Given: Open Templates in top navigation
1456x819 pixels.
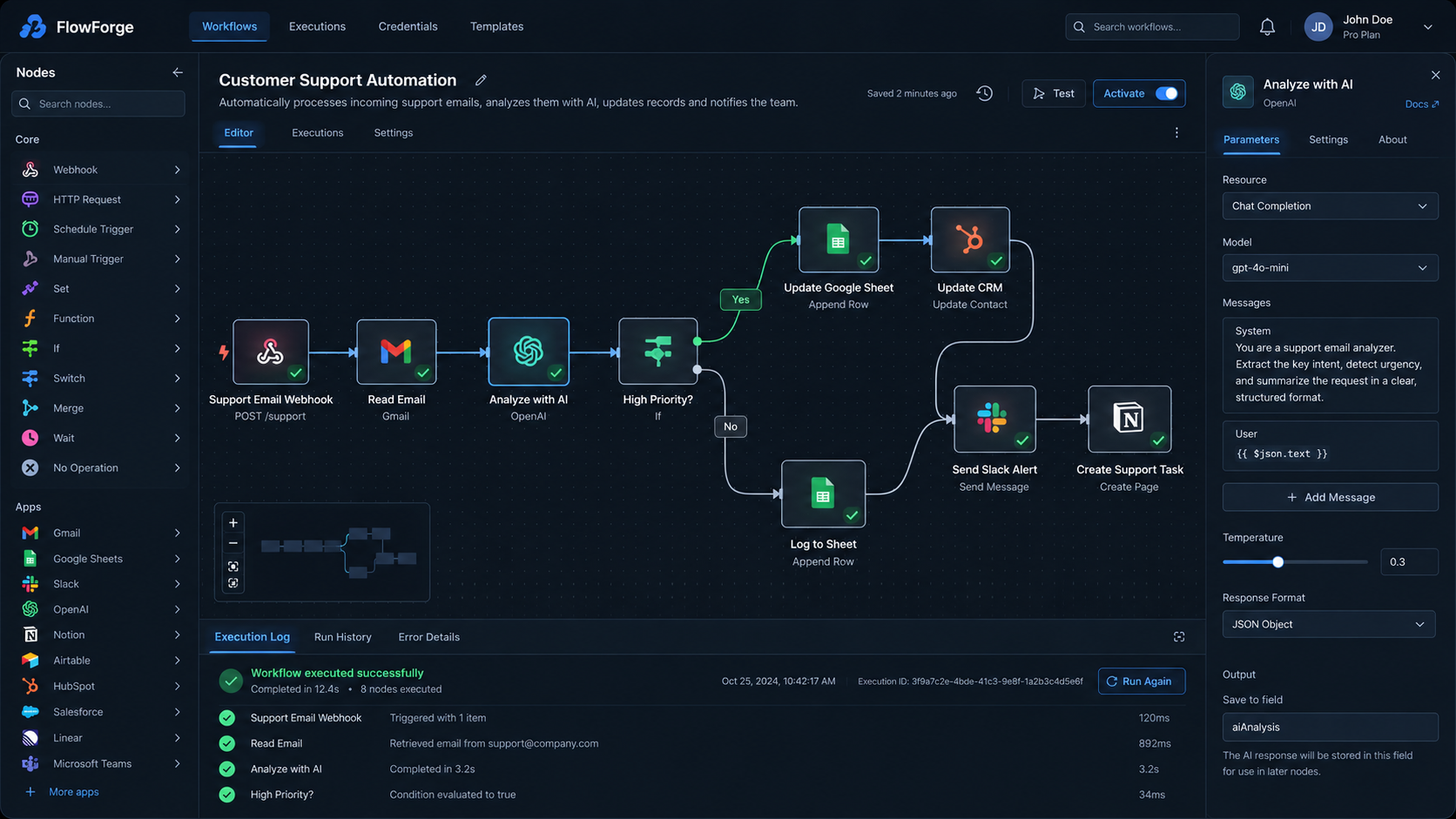Looking at the screenshot, I should click(x=496, y=27).
